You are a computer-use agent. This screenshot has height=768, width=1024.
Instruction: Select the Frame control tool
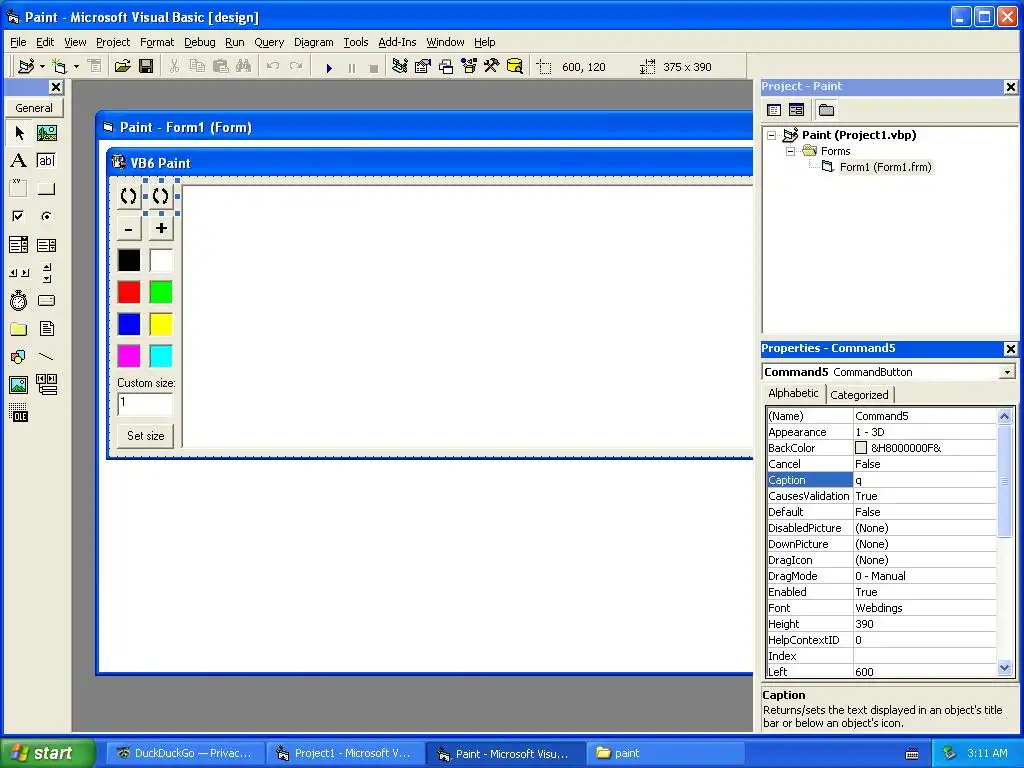pyautogui.click(x=19, y=189)
